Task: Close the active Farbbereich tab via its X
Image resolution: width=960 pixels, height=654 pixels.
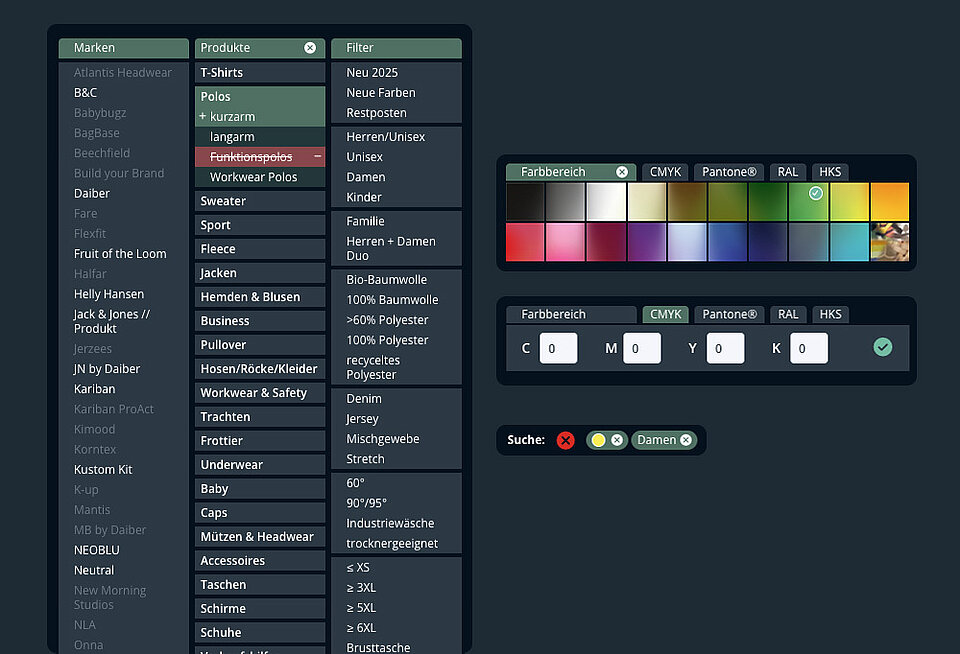Action: coord(622,172)
